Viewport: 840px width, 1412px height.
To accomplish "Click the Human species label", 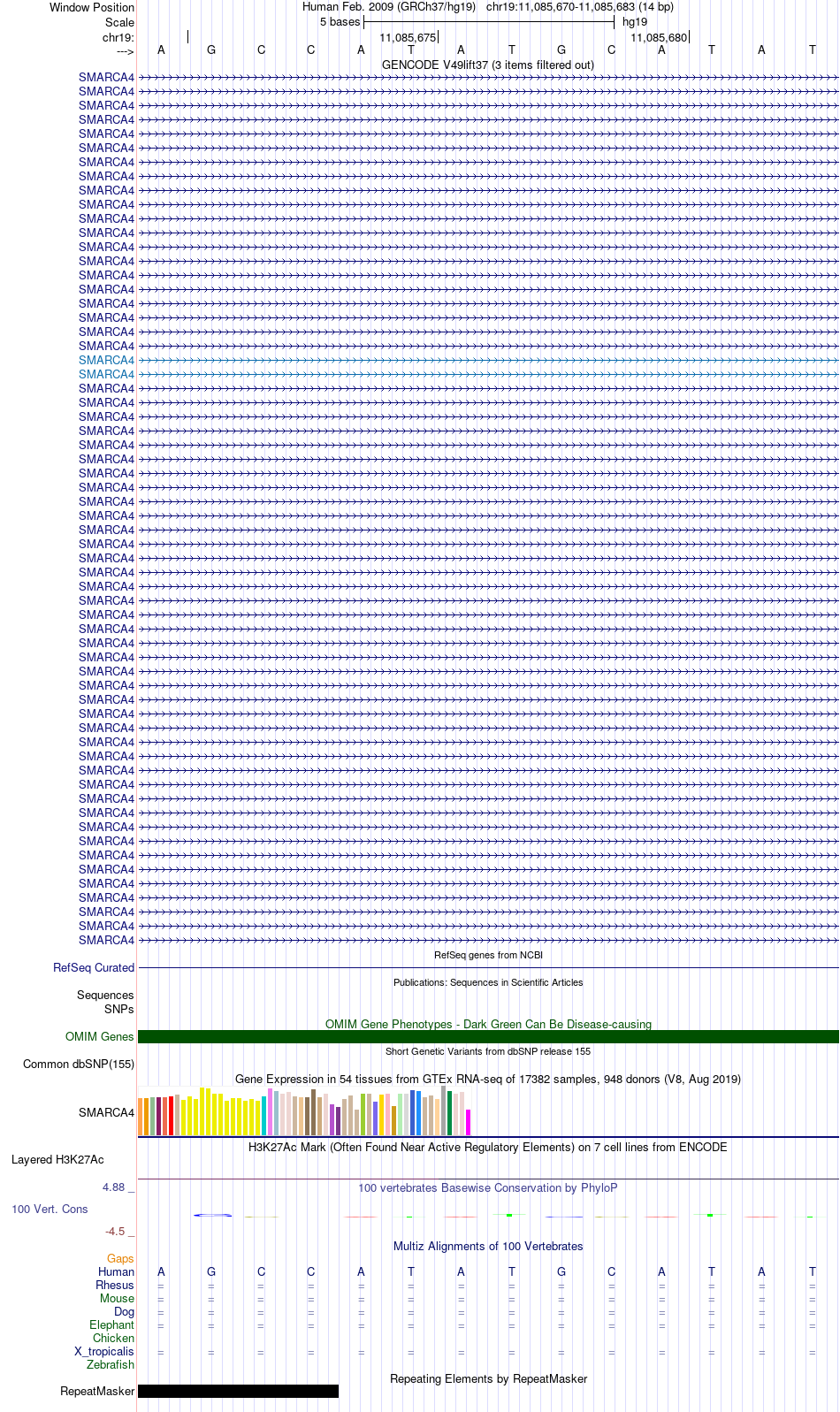I will point(116,1271).
